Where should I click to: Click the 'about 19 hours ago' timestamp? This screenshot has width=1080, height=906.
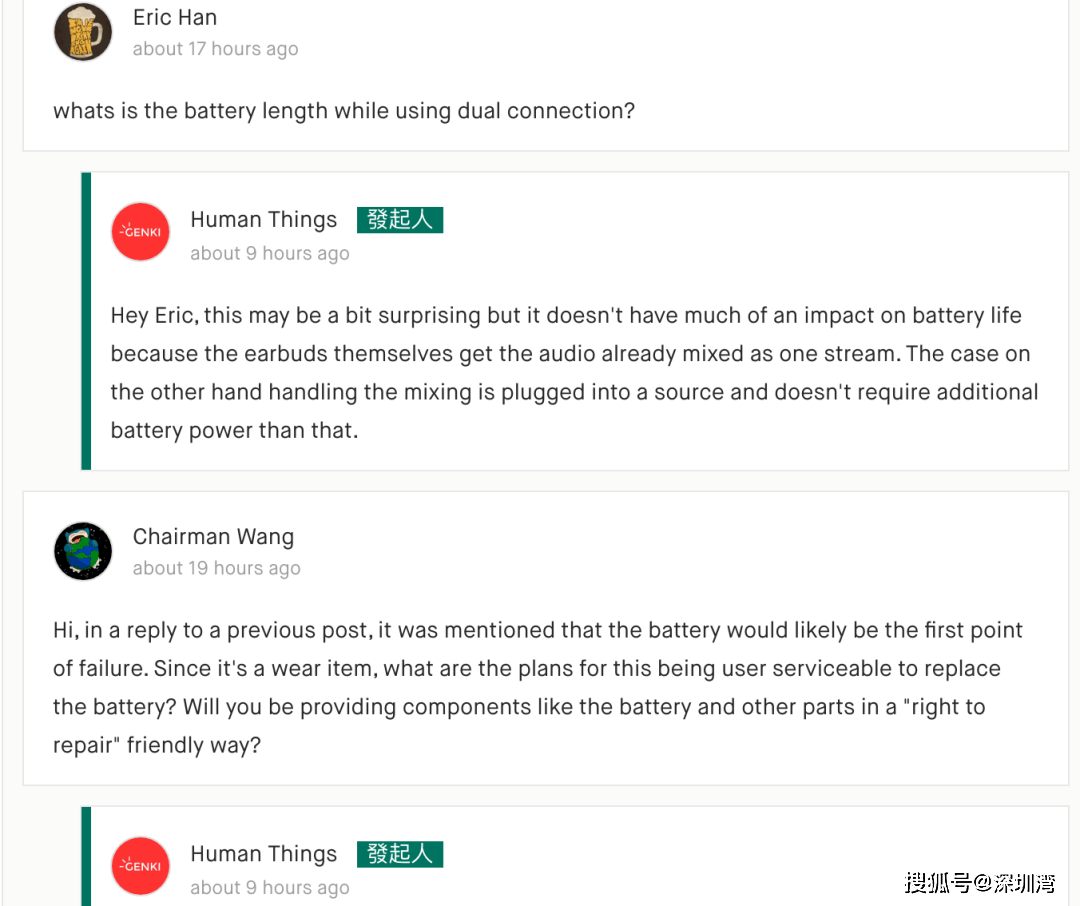point(217,568)
